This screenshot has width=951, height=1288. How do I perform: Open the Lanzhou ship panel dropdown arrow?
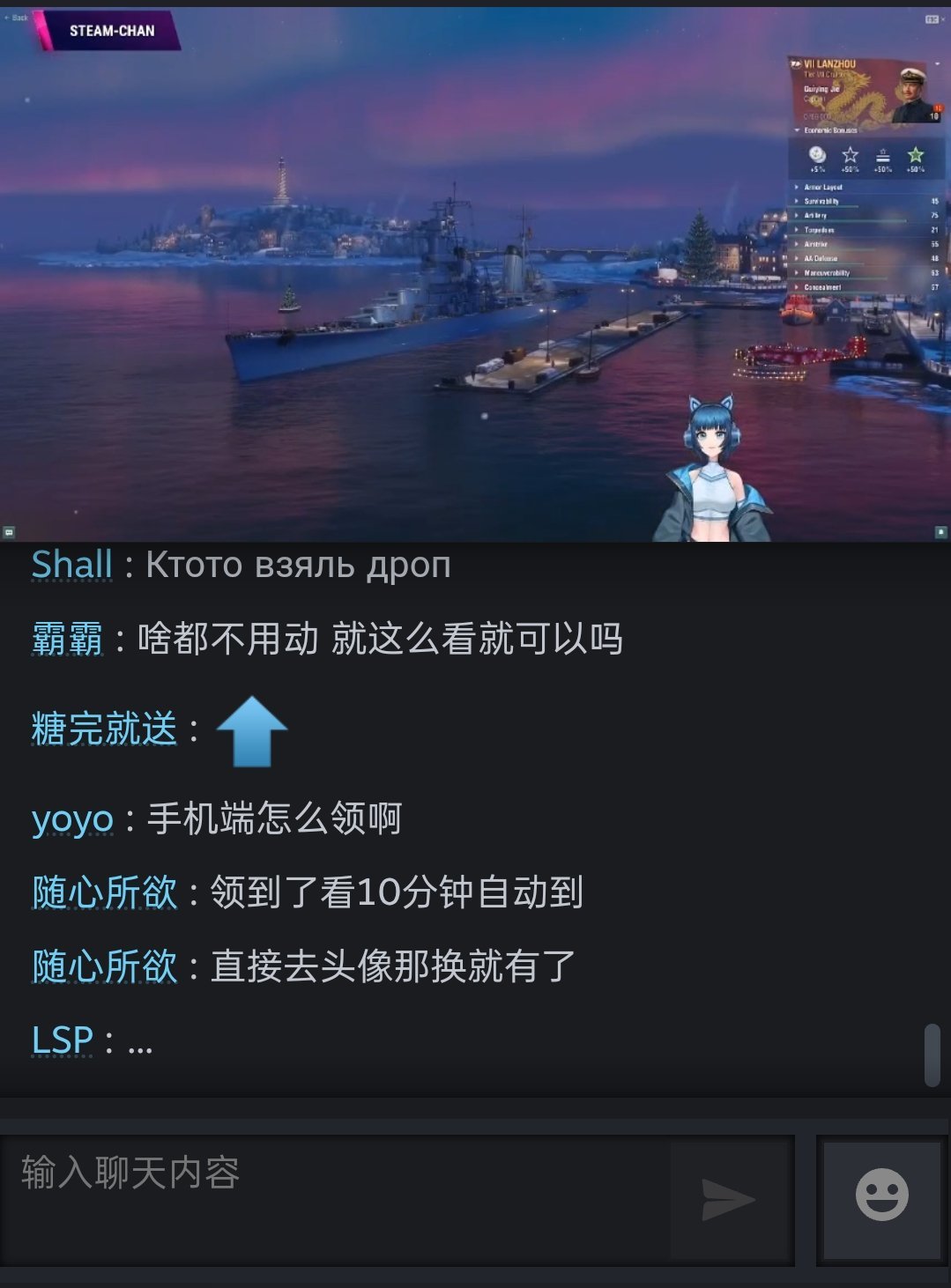coord(937,64)
